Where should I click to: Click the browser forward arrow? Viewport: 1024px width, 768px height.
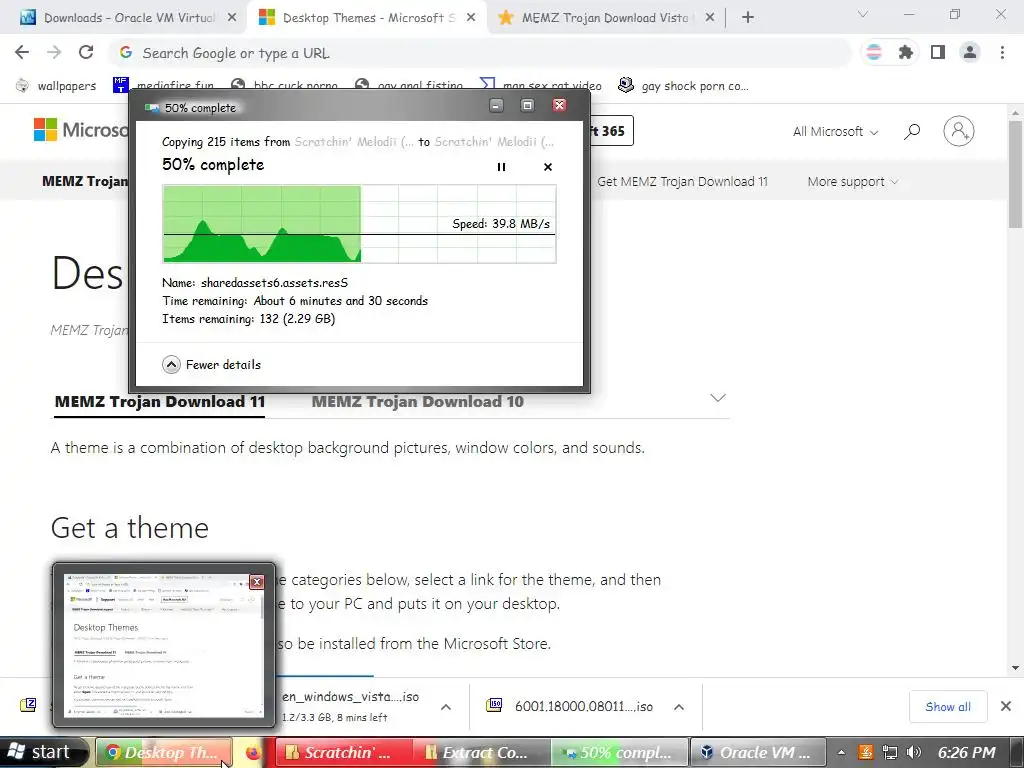tap(54, 52)
